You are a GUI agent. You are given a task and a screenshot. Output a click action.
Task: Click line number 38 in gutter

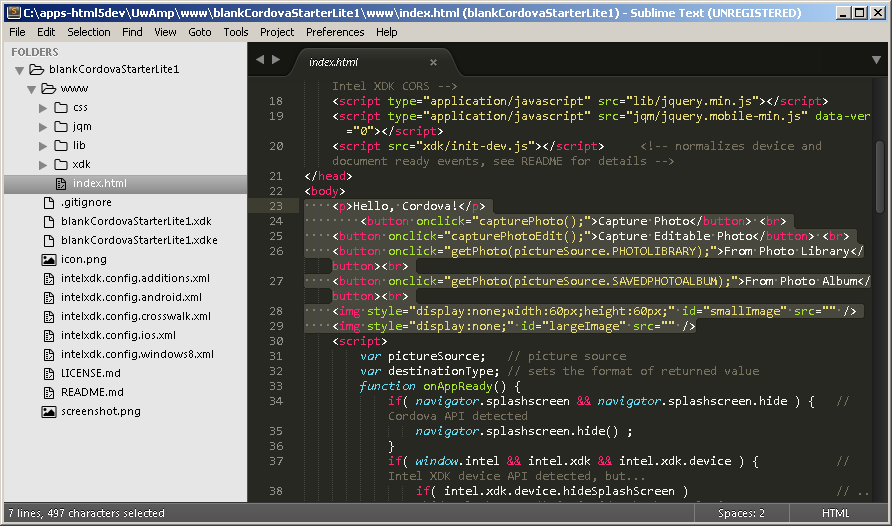coord(276,491)
